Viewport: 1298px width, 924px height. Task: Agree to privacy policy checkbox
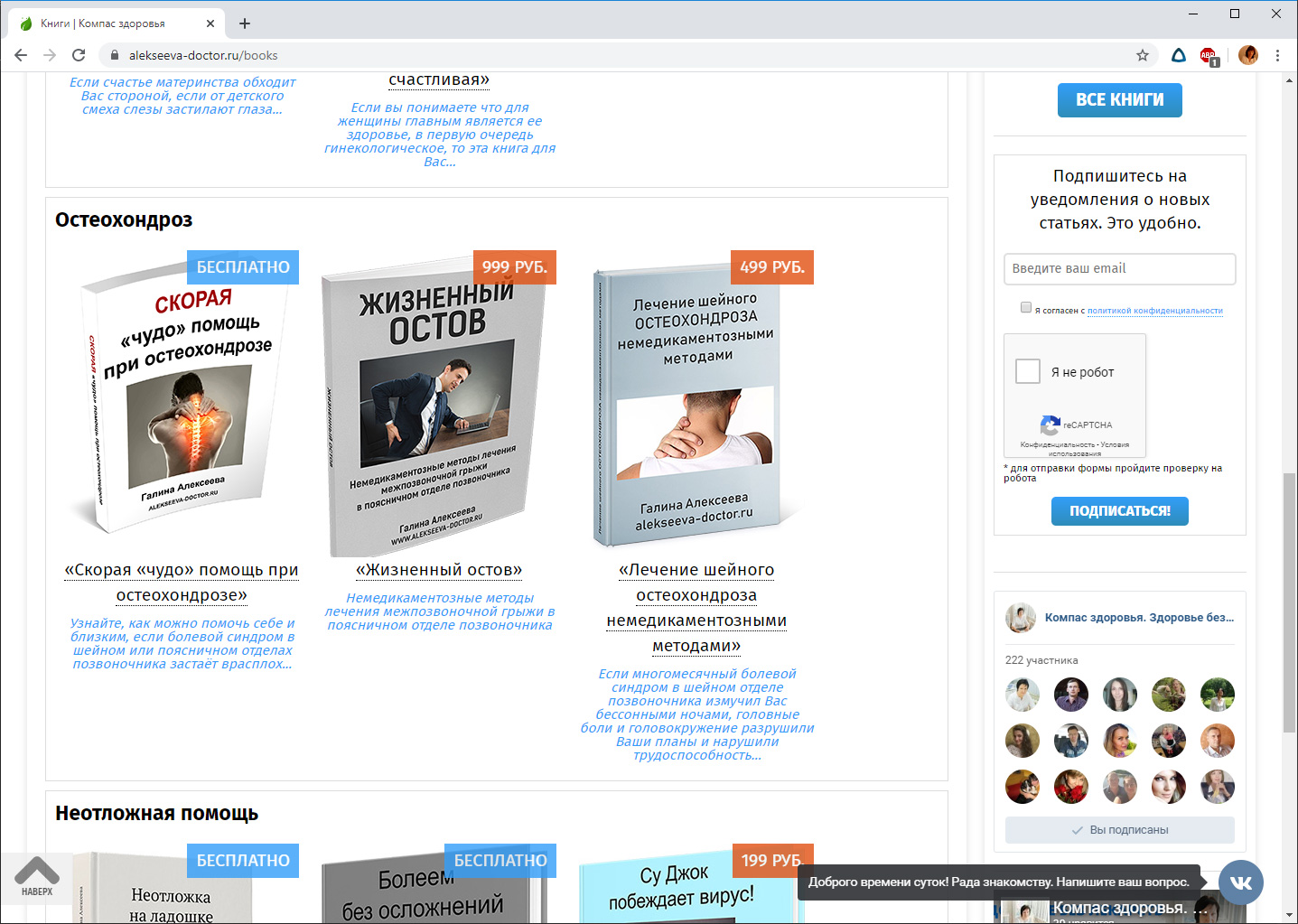point(1026,307)
